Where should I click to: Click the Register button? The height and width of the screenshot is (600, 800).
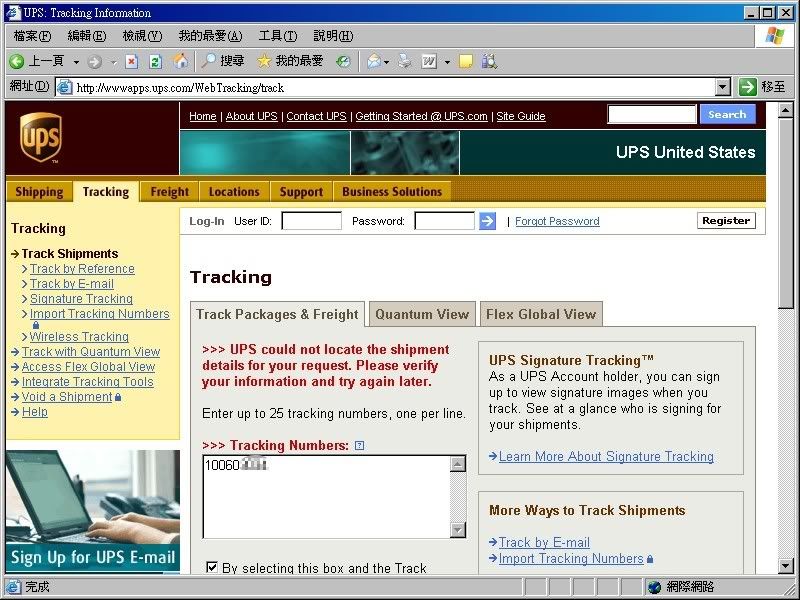point(726,221)
